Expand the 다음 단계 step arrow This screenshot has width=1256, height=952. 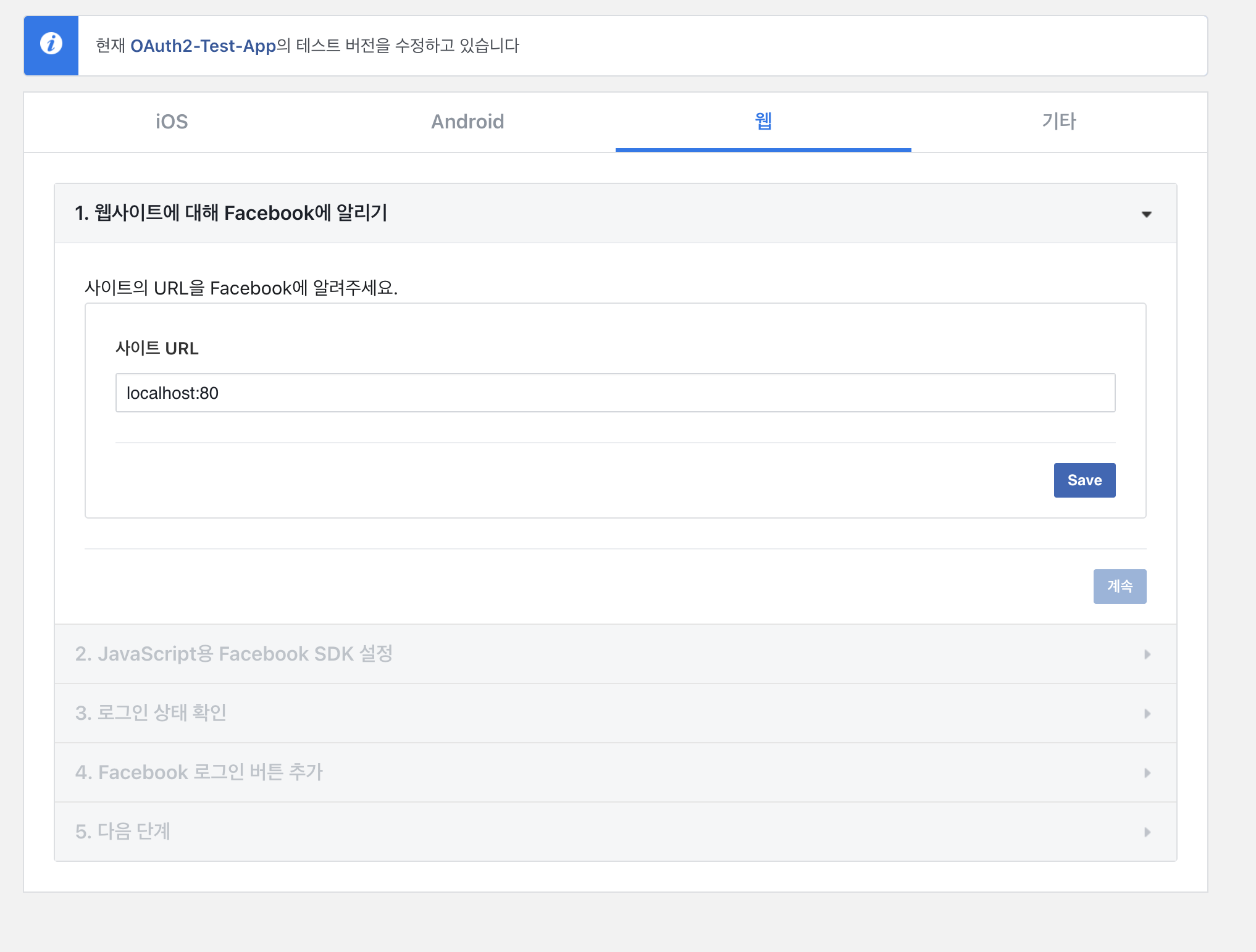point(1147,832)
